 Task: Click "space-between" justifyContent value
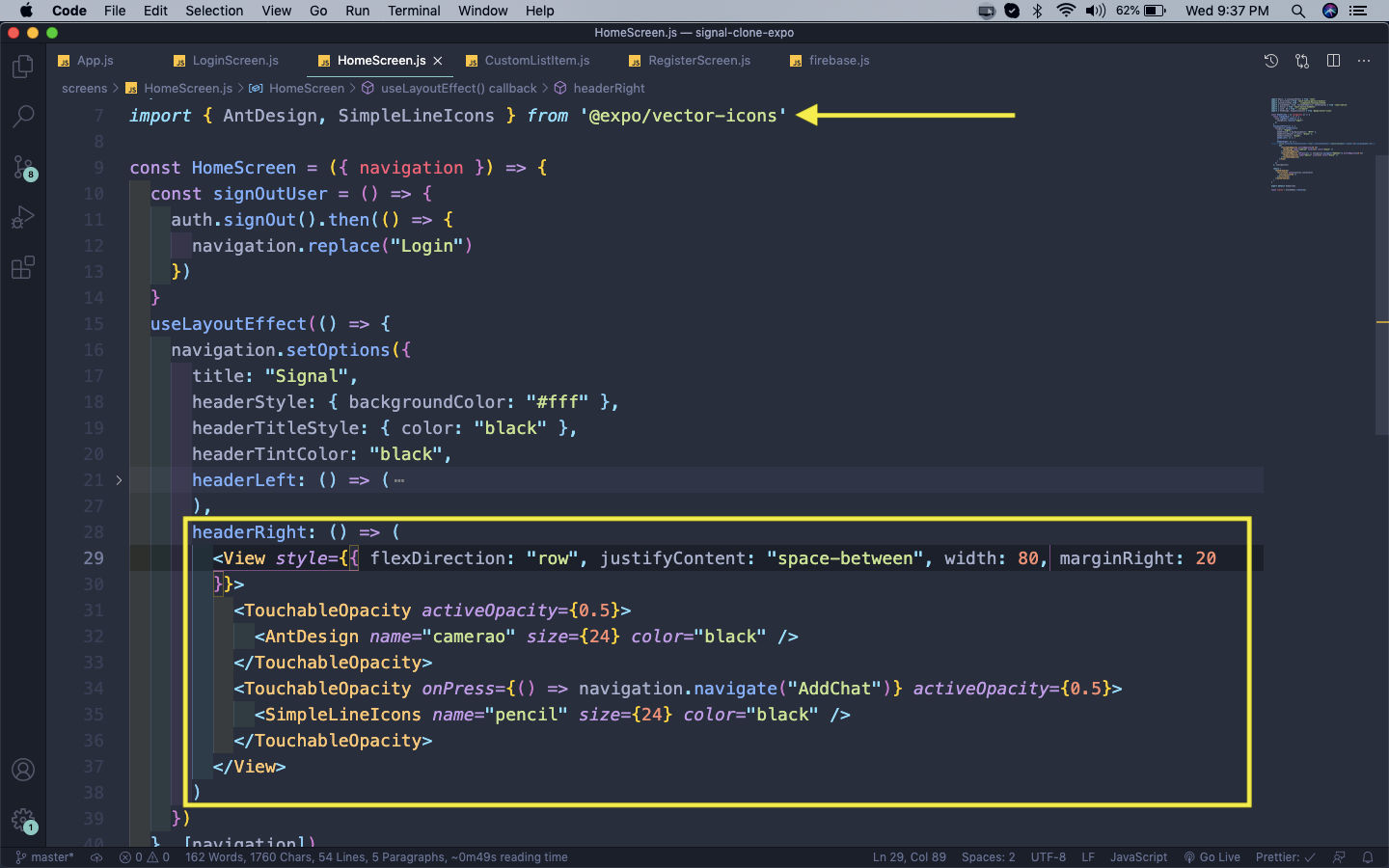click(845, 558)
